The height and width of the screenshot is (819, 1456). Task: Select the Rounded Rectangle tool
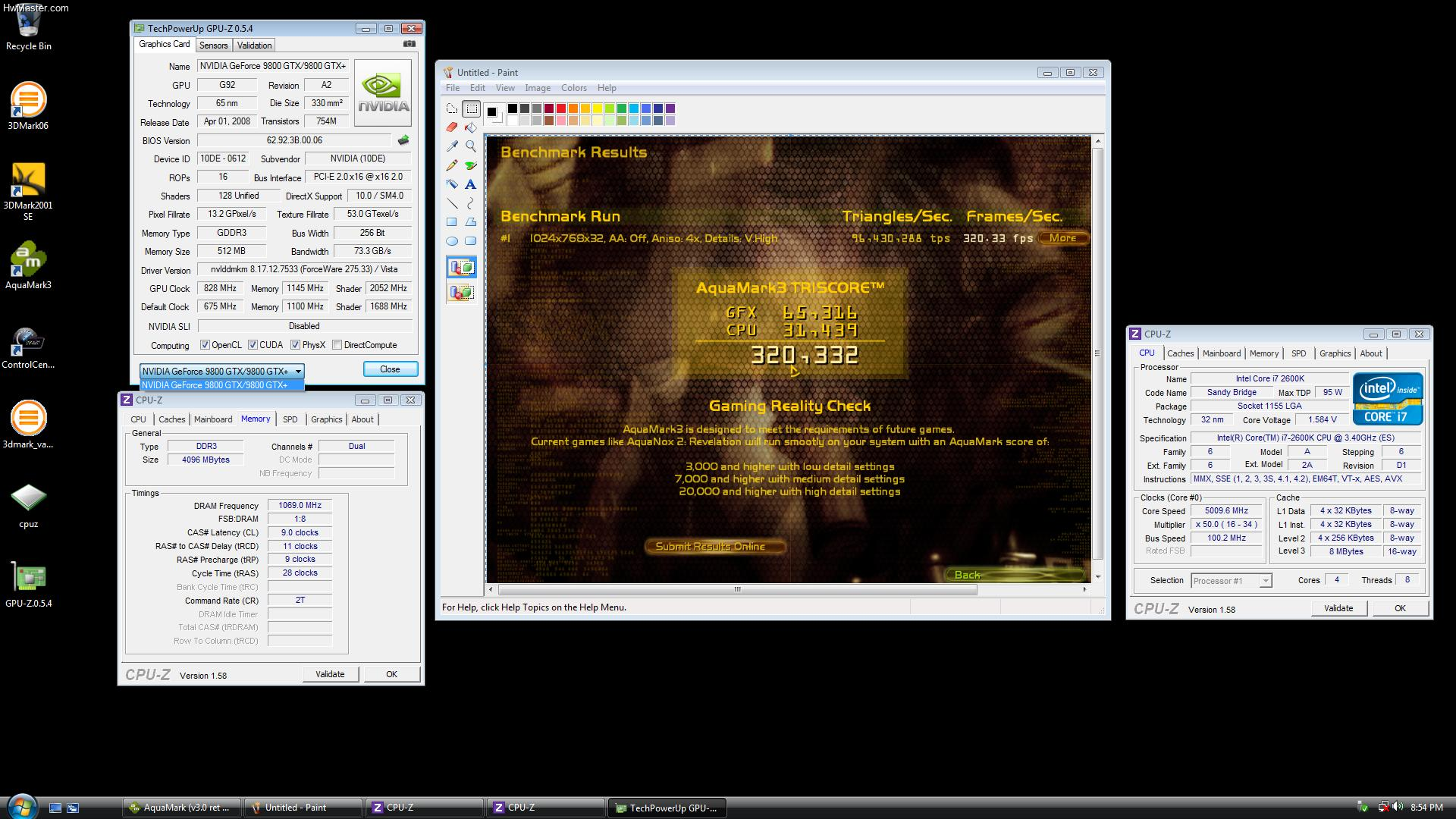tap(471, 241)
